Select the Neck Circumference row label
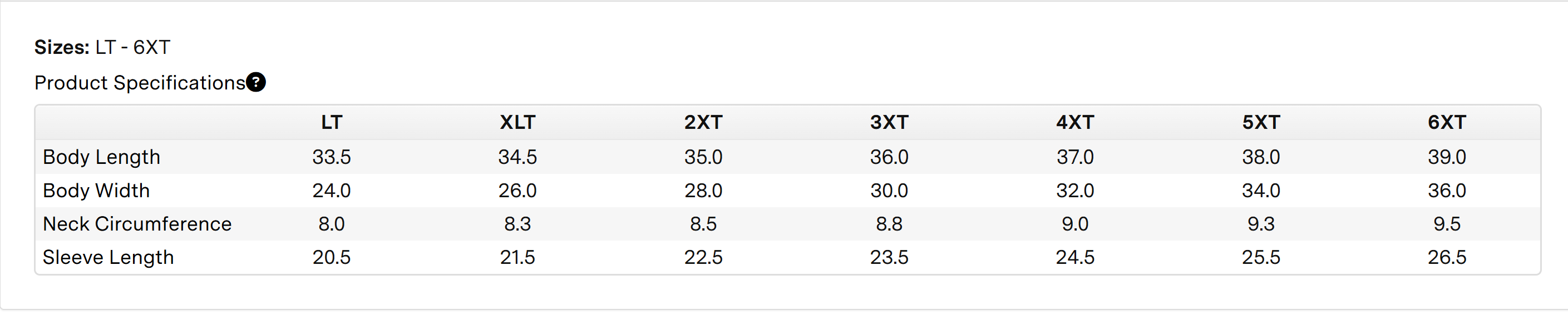This screenshot has height=320, width=1568. click(x=137, y=224)
